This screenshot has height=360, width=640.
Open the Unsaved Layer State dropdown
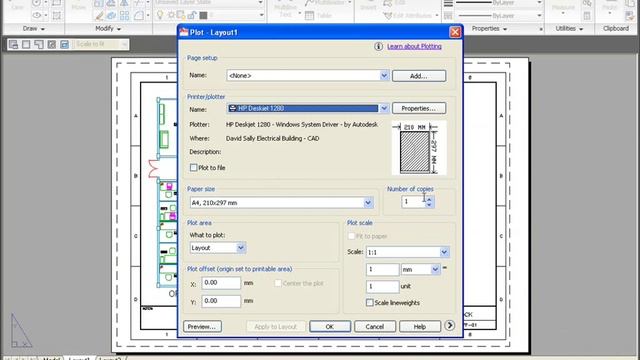[261, 2]
